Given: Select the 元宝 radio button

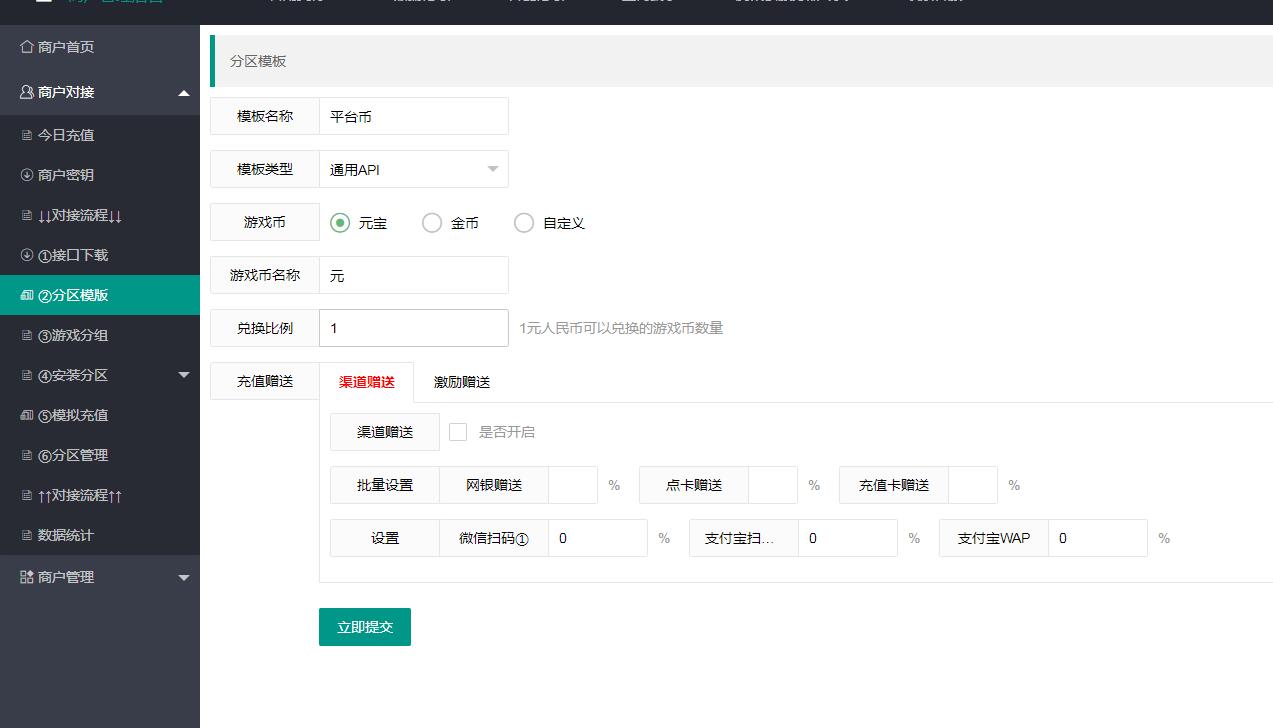Looking at the screenshot, I should click(x=340, y=223).
